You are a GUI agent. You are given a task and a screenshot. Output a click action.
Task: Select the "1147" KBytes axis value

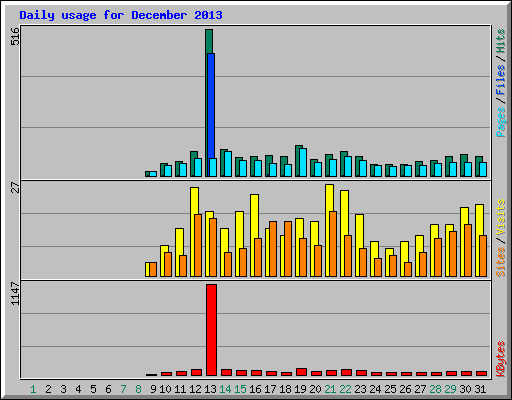click(x=15, y=293)
